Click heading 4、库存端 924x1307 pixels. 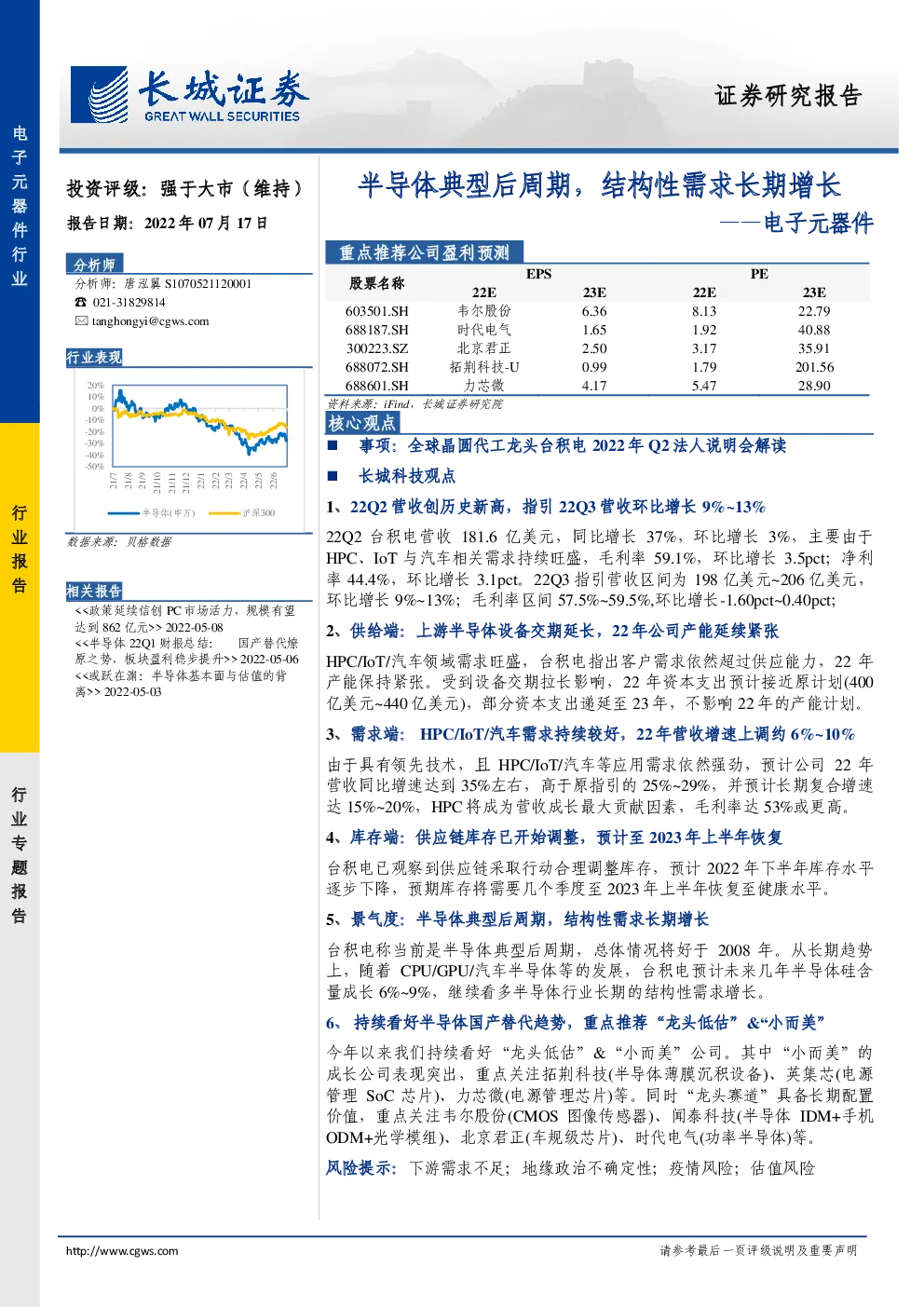[x=554, y=837]
